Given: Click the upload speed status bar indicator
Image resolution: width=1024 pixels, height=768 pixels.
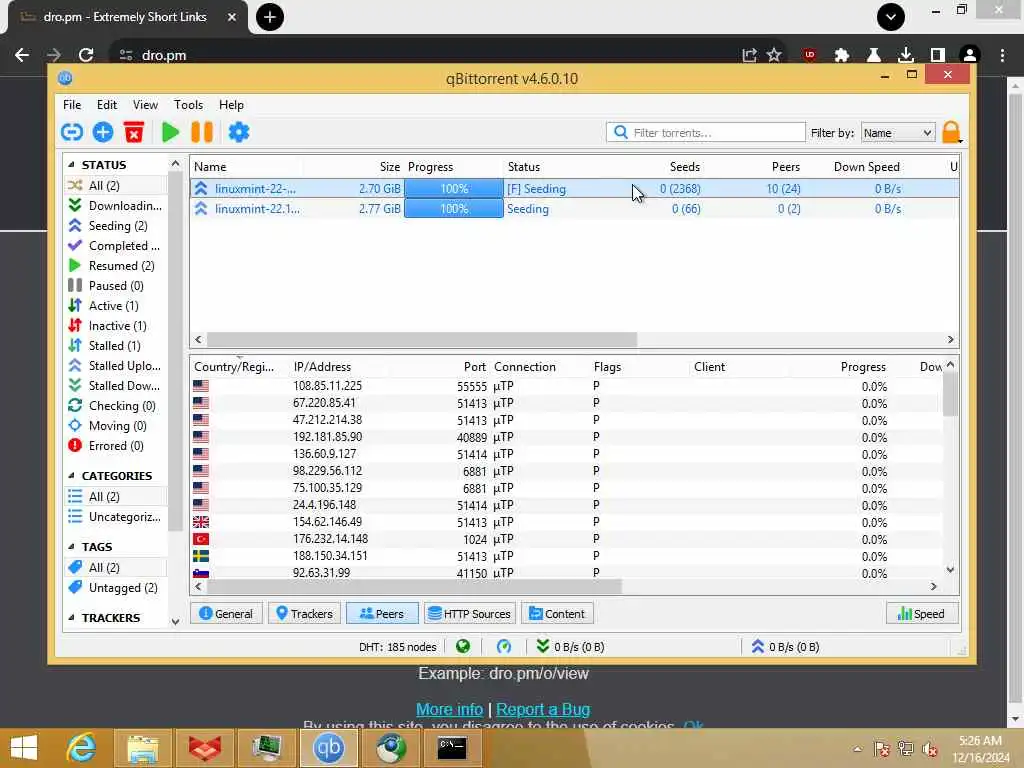Looking at the screenshot, I should pos(785,647).
